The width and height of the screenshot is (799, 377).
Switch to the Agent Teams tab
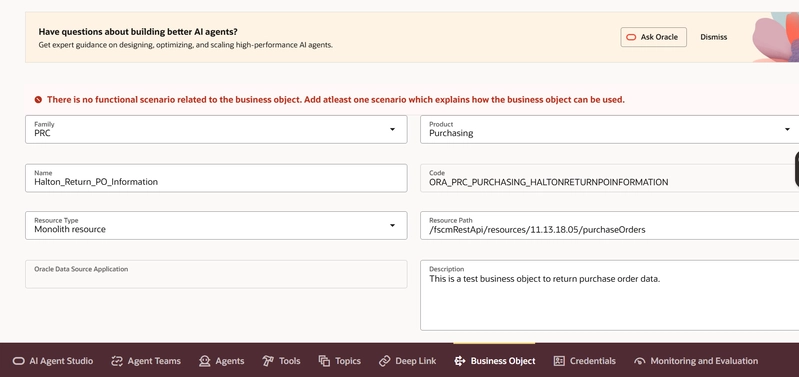click(146, 361)
